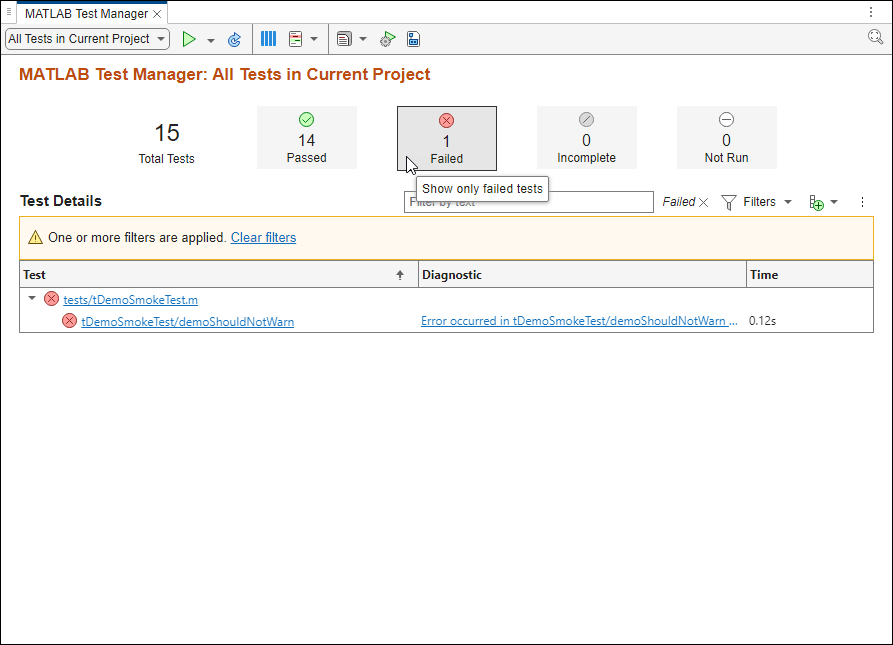The width and height of the screenshot is (893, 645).
Task: Click the warning triangle icon in filter banner
Action: [x=35, y=237]
